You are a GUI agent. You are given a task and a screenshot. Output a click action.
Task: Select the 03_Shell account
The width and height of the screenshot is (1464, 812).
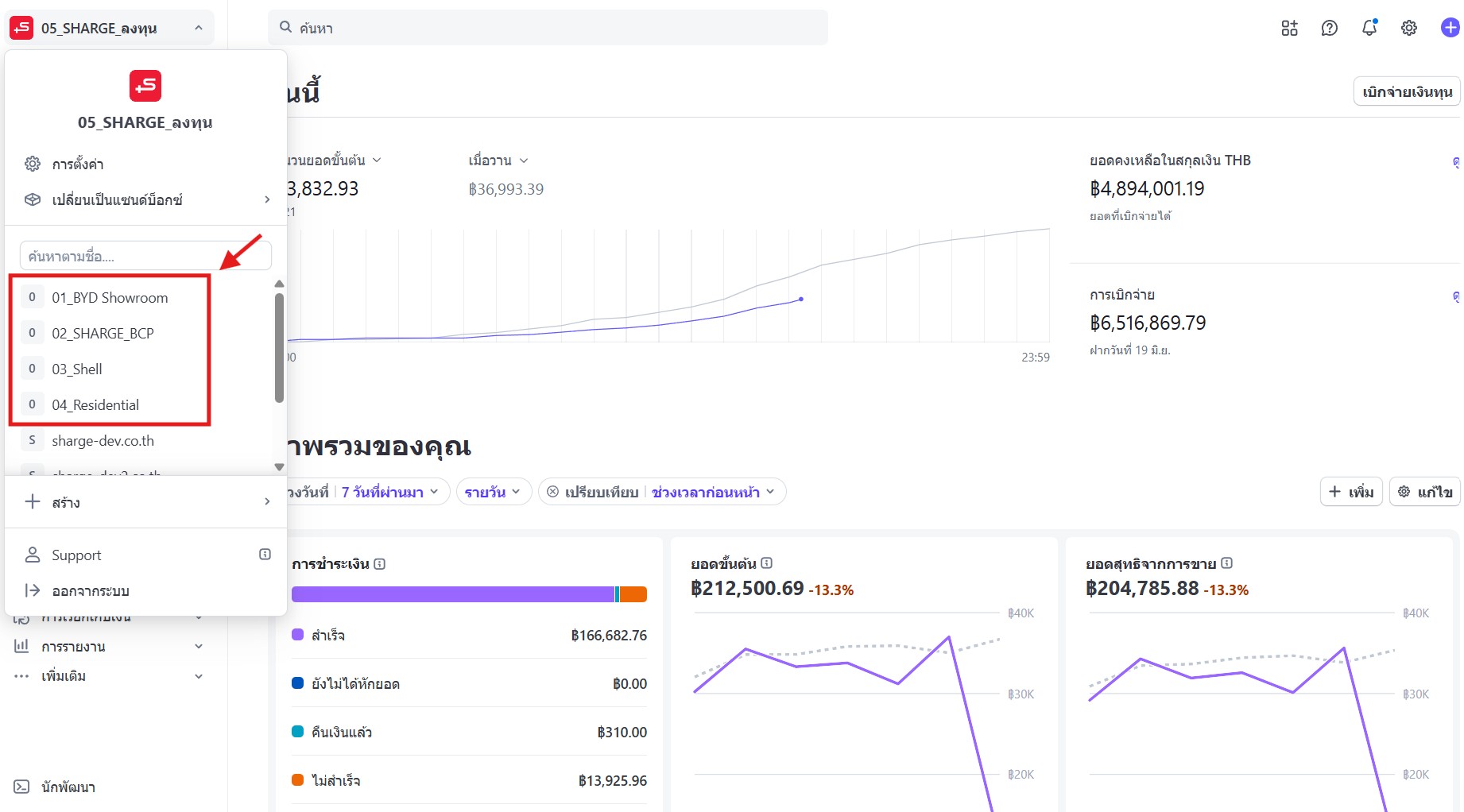pyautogui.click(x=77, y=369)
